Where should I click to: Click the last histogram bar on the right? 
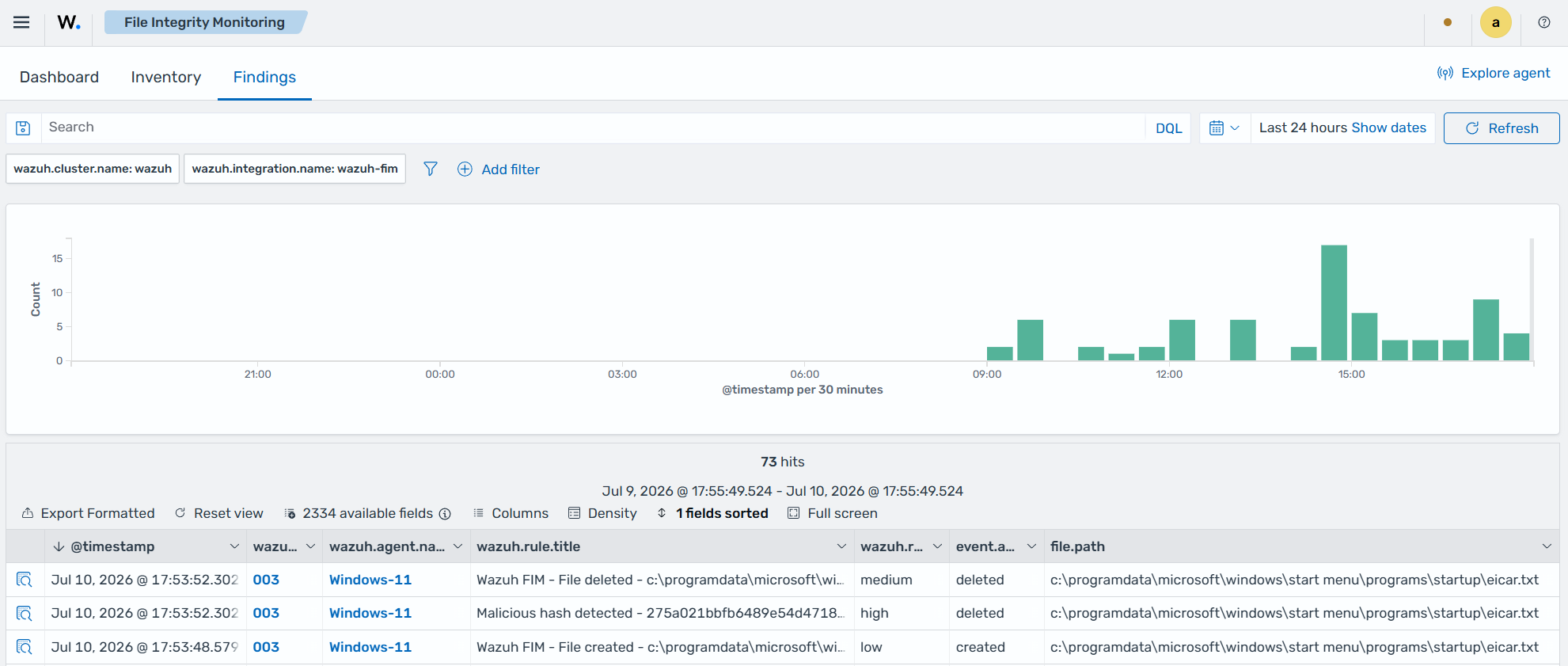point(1517,347)
